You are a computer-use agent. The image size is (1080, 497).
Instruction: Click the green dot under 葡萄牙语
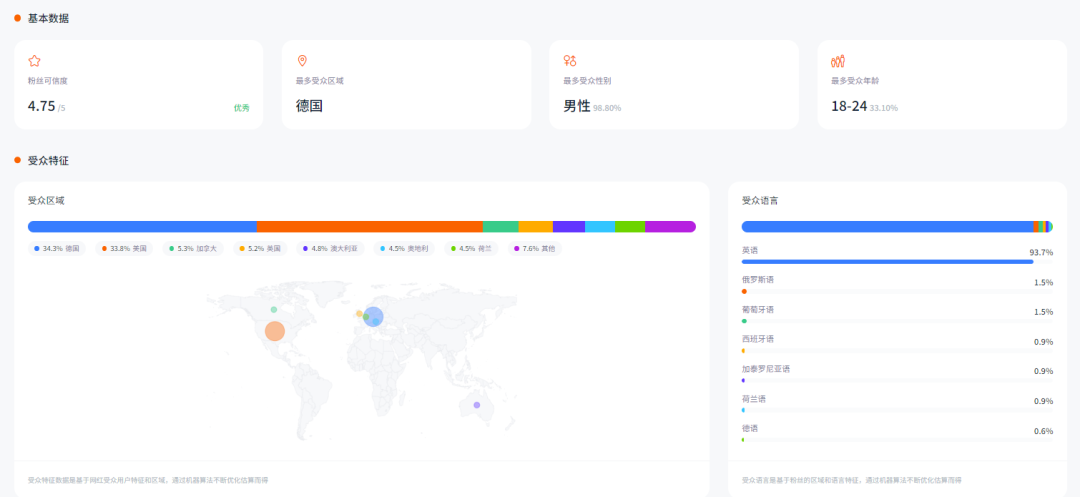[744, 321]
